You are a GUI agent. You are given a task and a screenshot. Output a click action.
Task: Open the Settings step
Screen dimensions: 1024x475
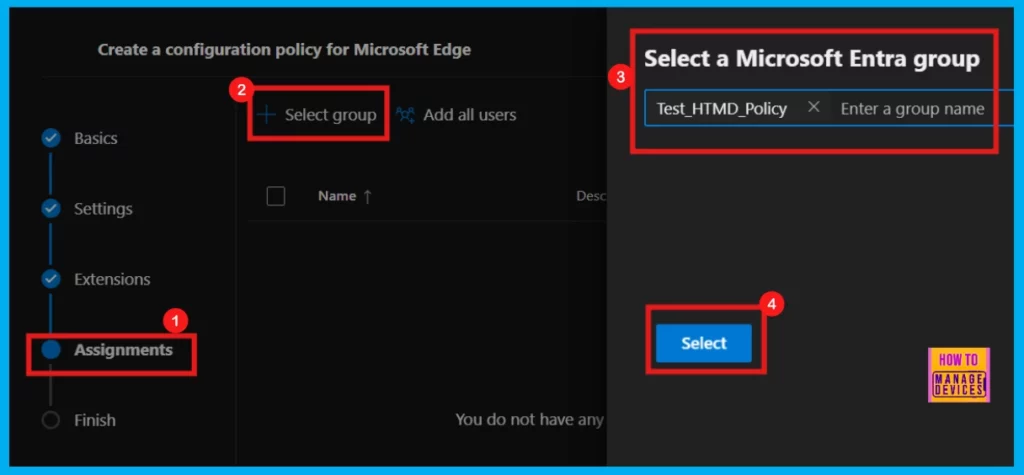[103, 209]
